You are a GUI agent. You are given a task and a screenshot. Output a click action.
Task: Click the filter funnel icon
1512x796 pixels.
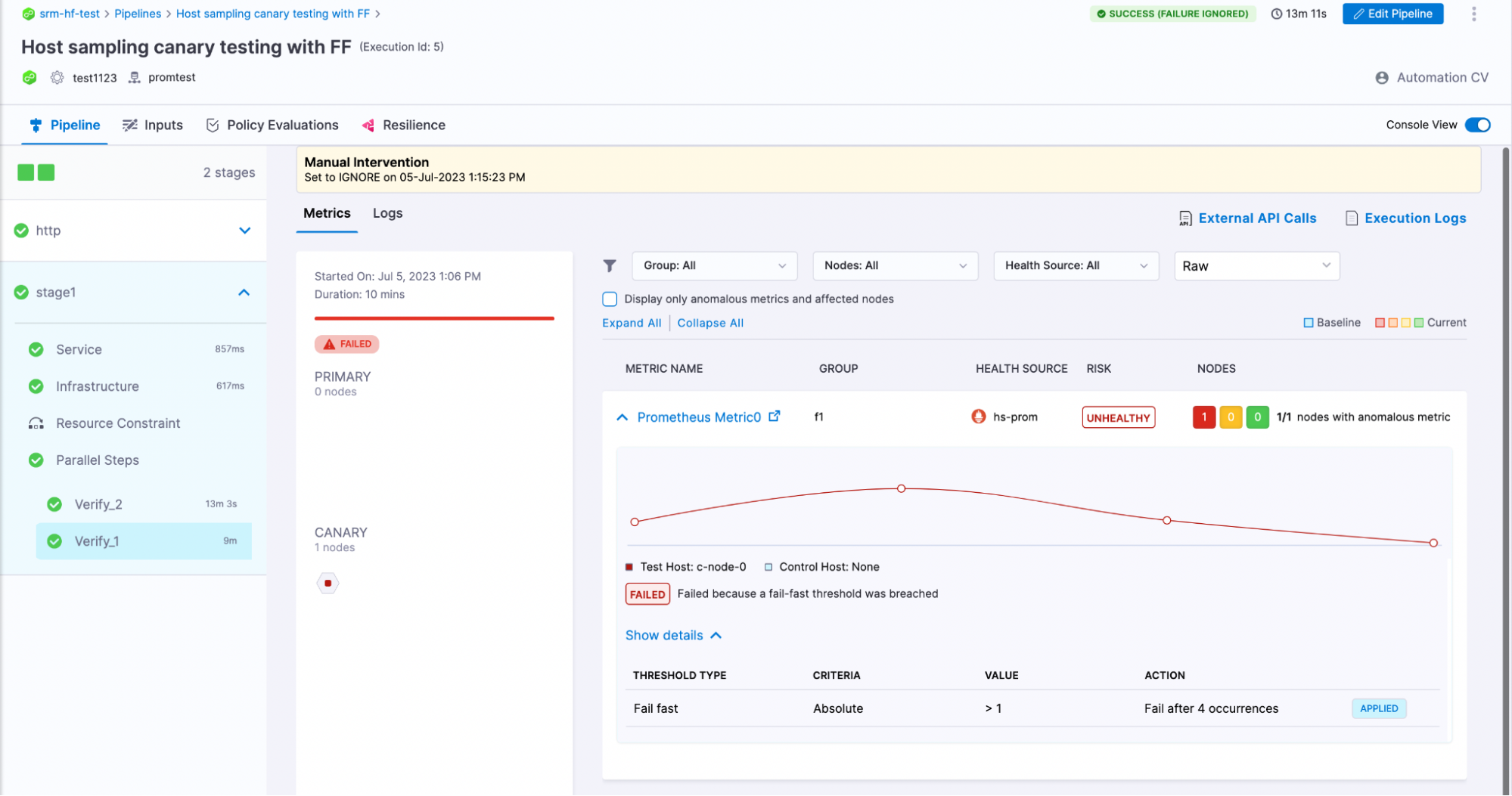pyautogui.click(x=609, y=265)
